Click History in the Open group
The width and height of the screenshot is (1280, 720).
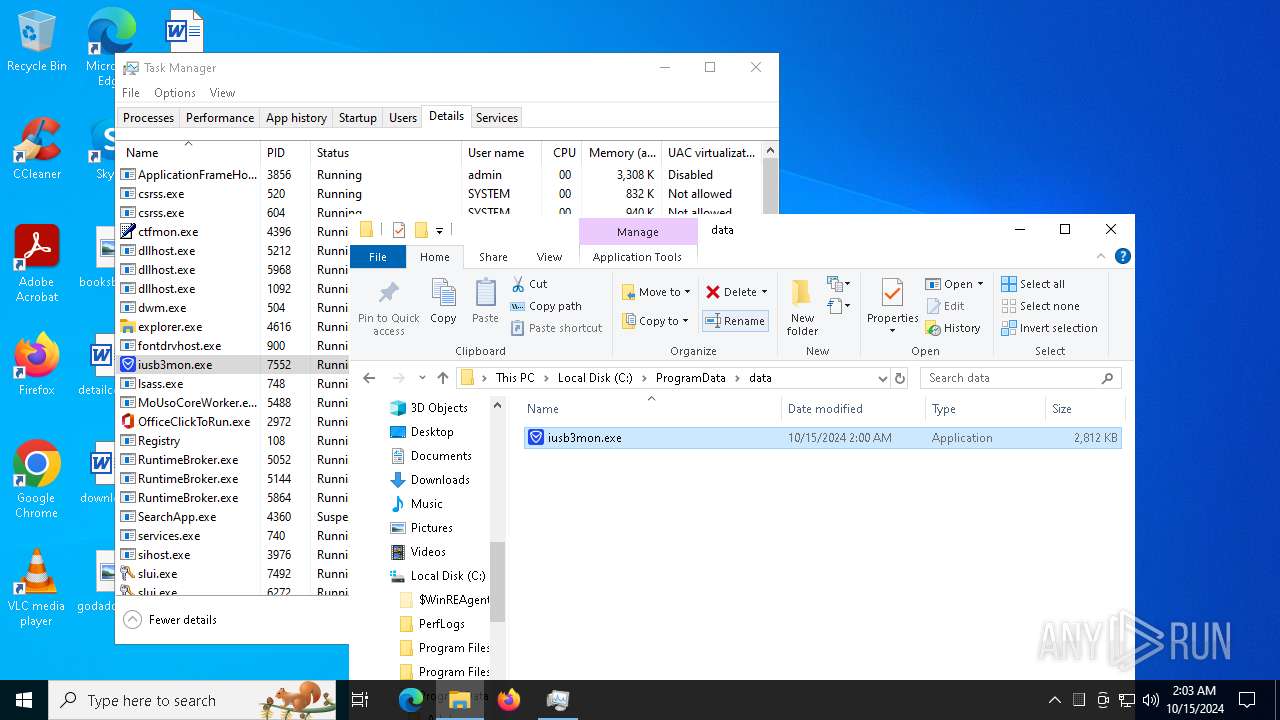coord(953,328)
